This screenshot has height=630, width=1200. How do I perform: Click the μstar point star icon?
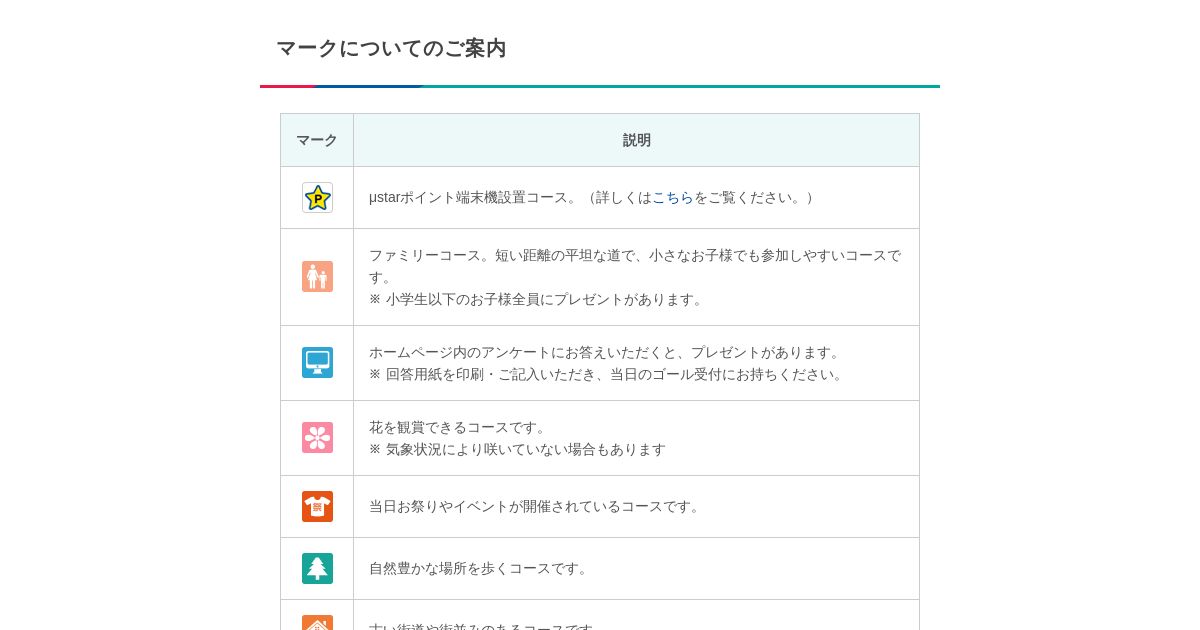317,198
